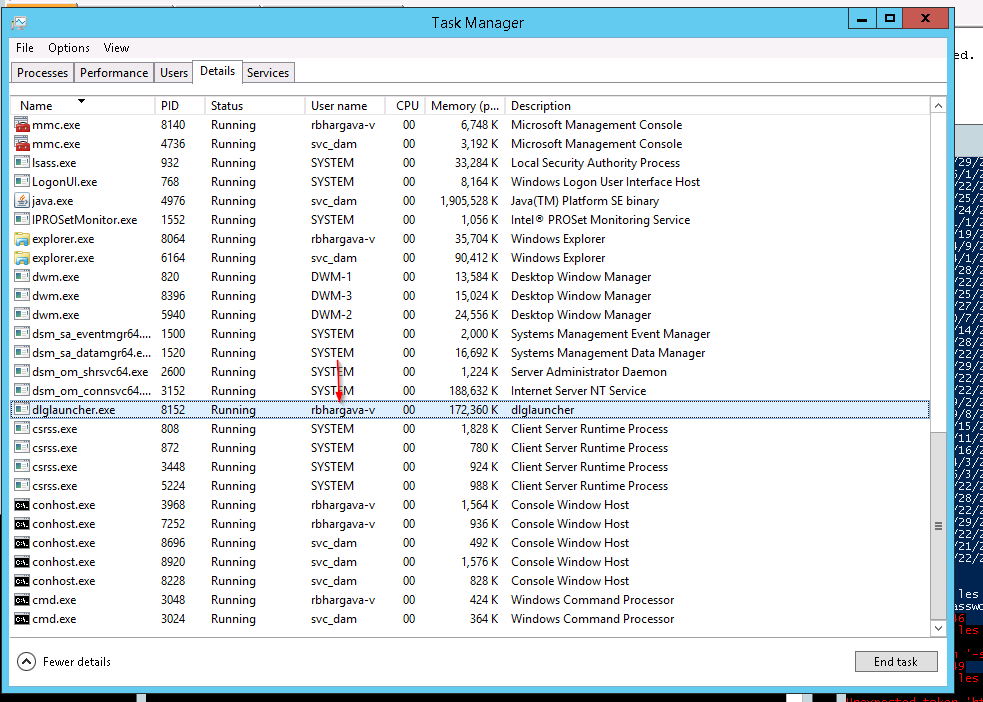Sort by the Description column header
983x702 pixels.
[x=718, y=106]
